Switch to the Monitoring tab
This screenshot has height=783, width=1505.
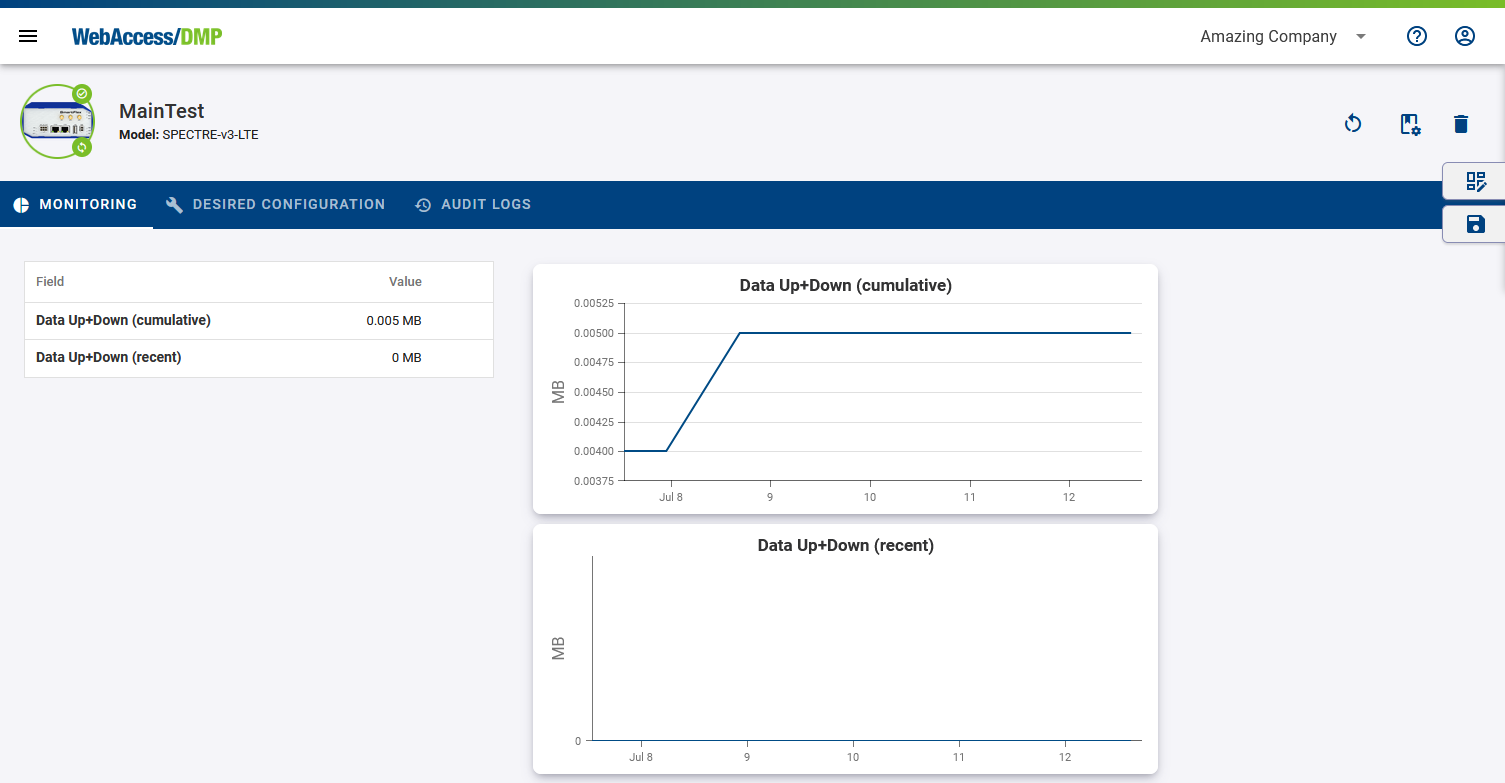click(76, 204)
